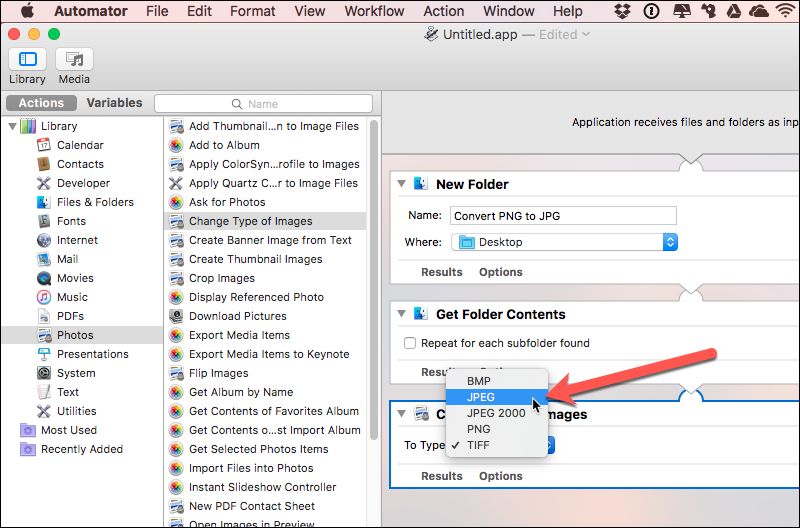Enable Repeat for each subfolder found
Screen dimensions: 800x528
[410, 343]
